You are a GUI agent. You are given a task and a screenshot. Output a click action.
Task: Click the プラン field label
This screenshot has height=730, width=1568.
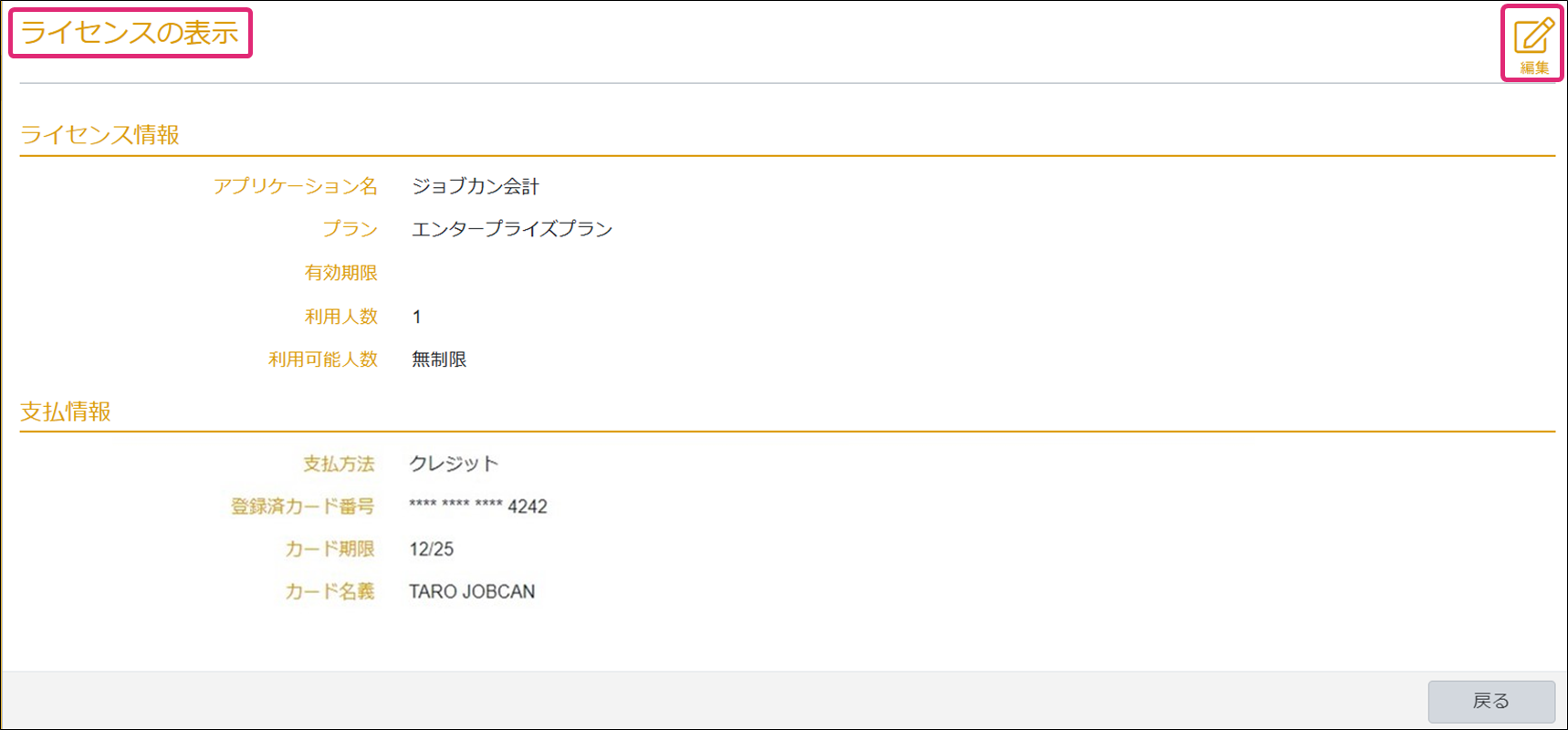pos(350,229)
